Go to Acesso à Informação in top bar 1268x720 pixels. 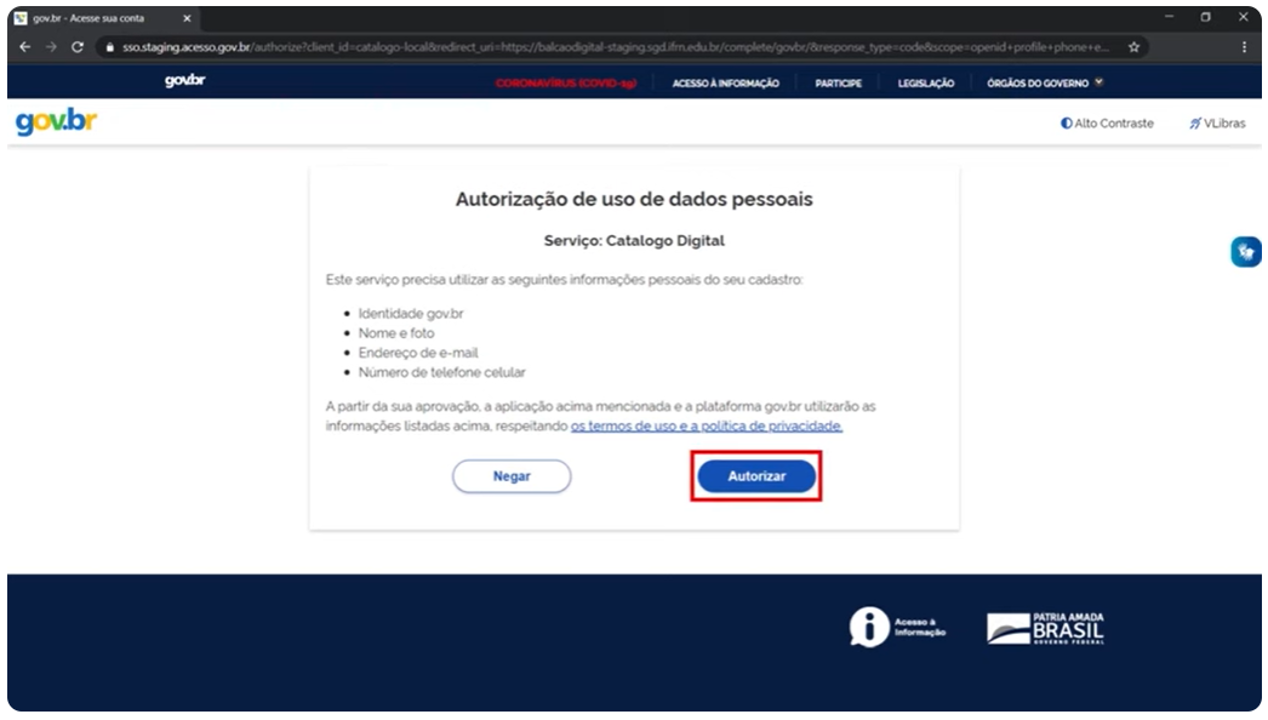pyautogui.click(x=725, y=83)
